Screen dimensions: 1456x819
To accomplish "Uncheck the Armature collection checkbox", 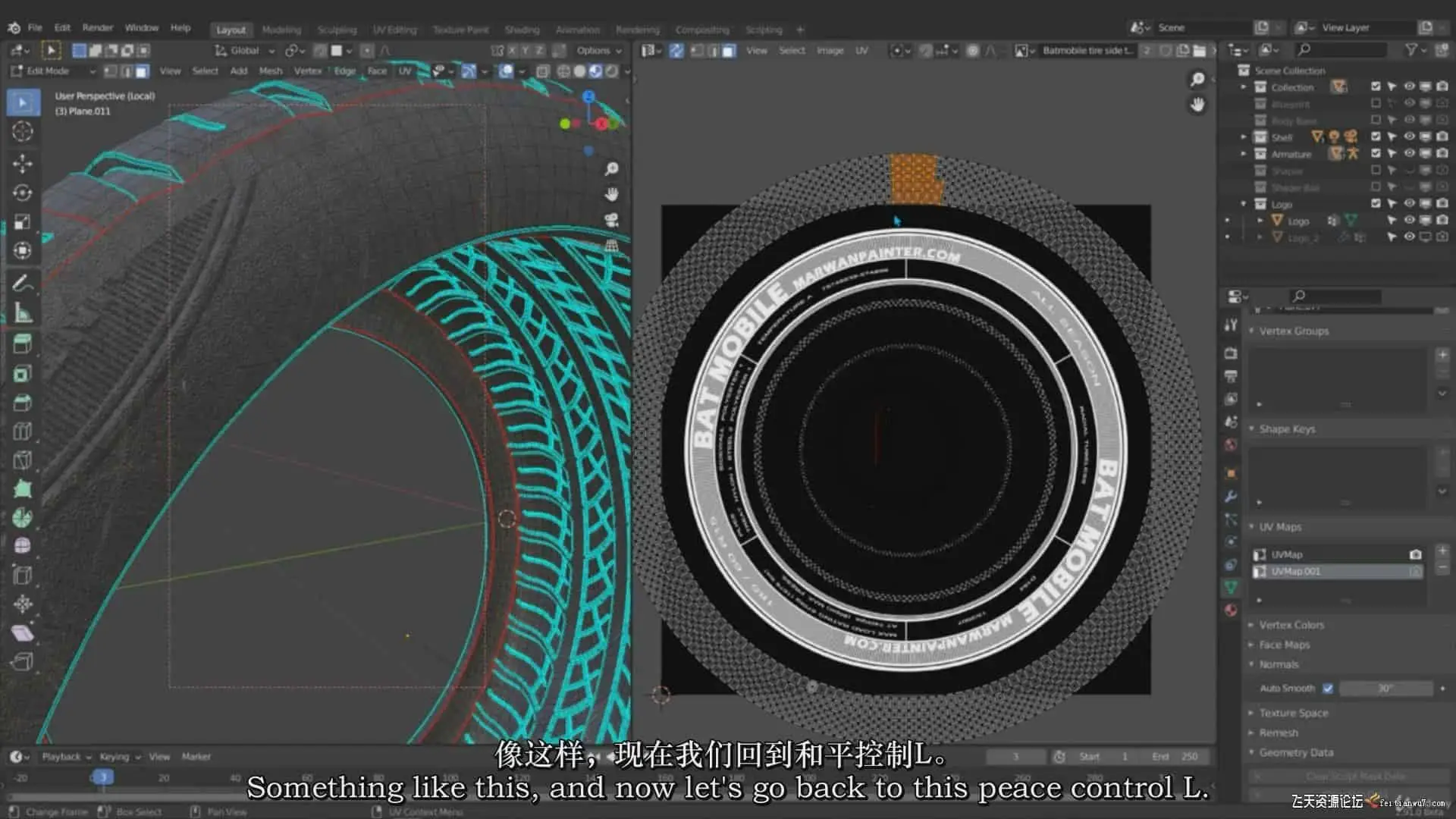I will click(1376, 154).
